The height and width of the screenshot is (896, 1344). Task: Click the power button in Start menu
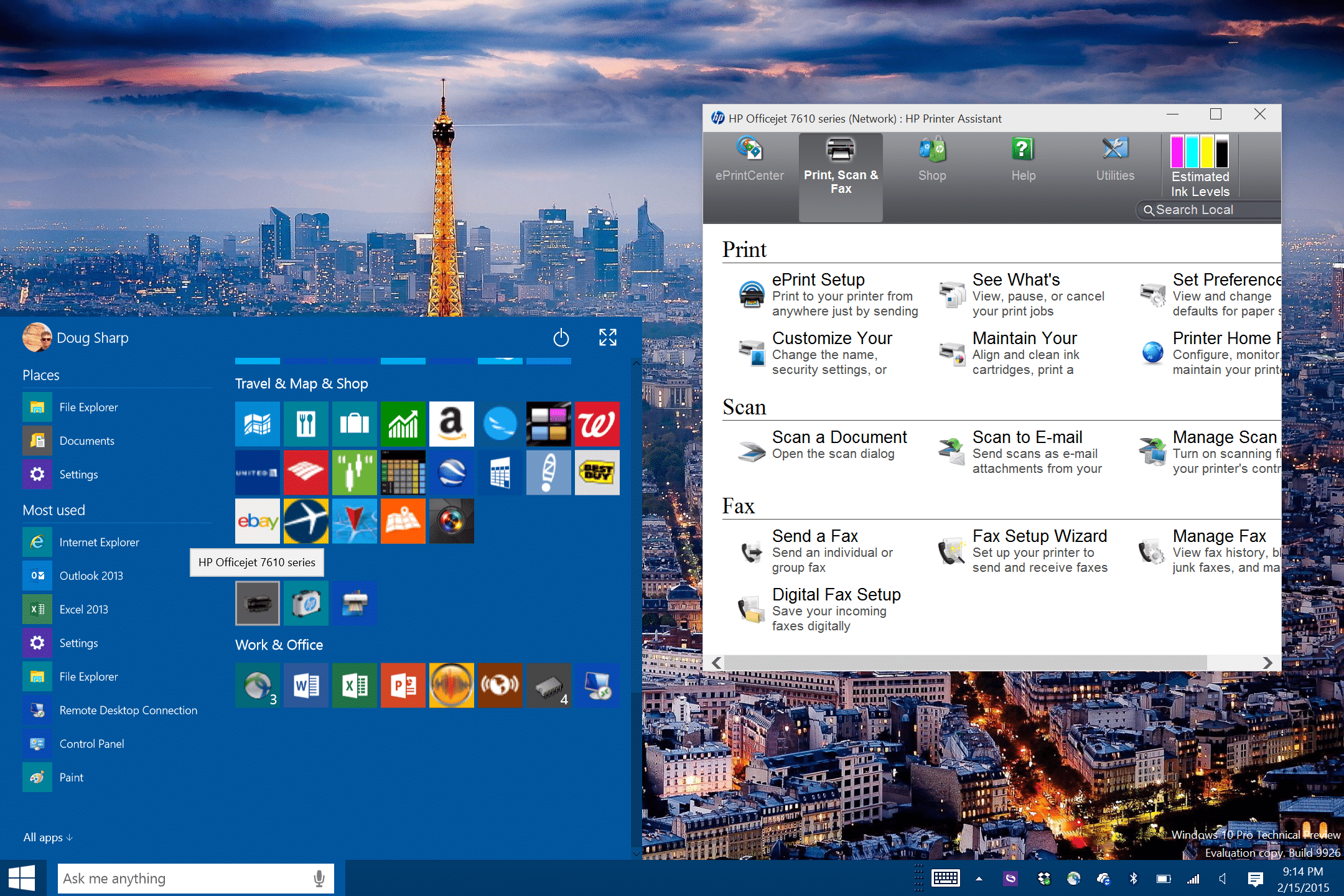(x=561, y=337)
